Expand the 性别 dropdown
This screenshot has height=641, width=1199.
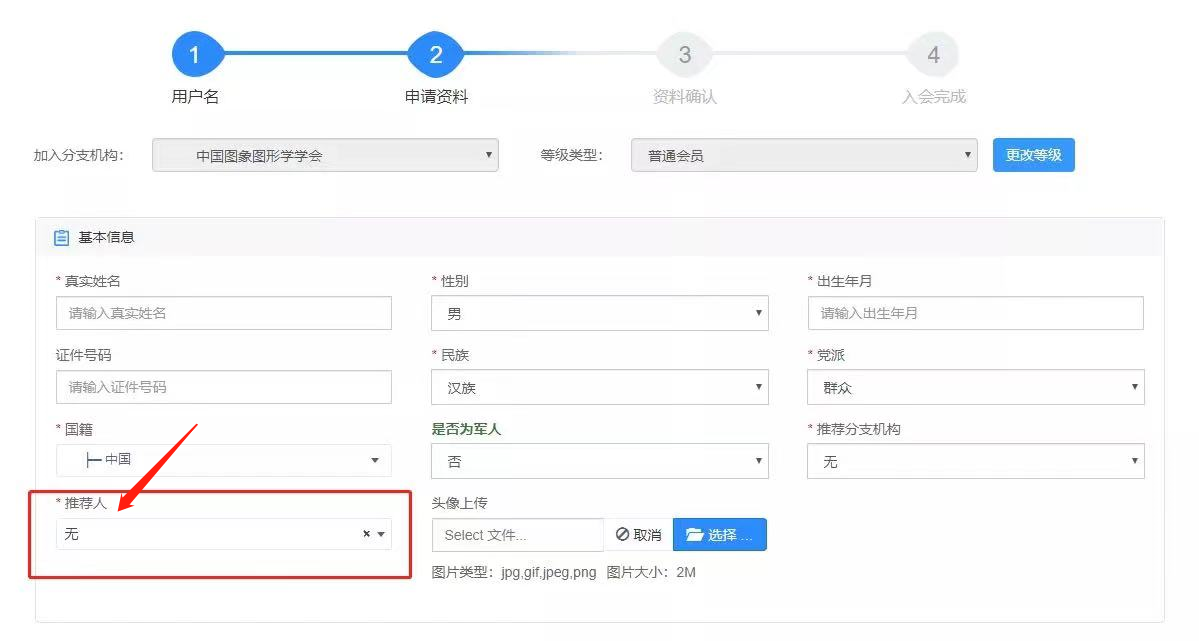599,313
